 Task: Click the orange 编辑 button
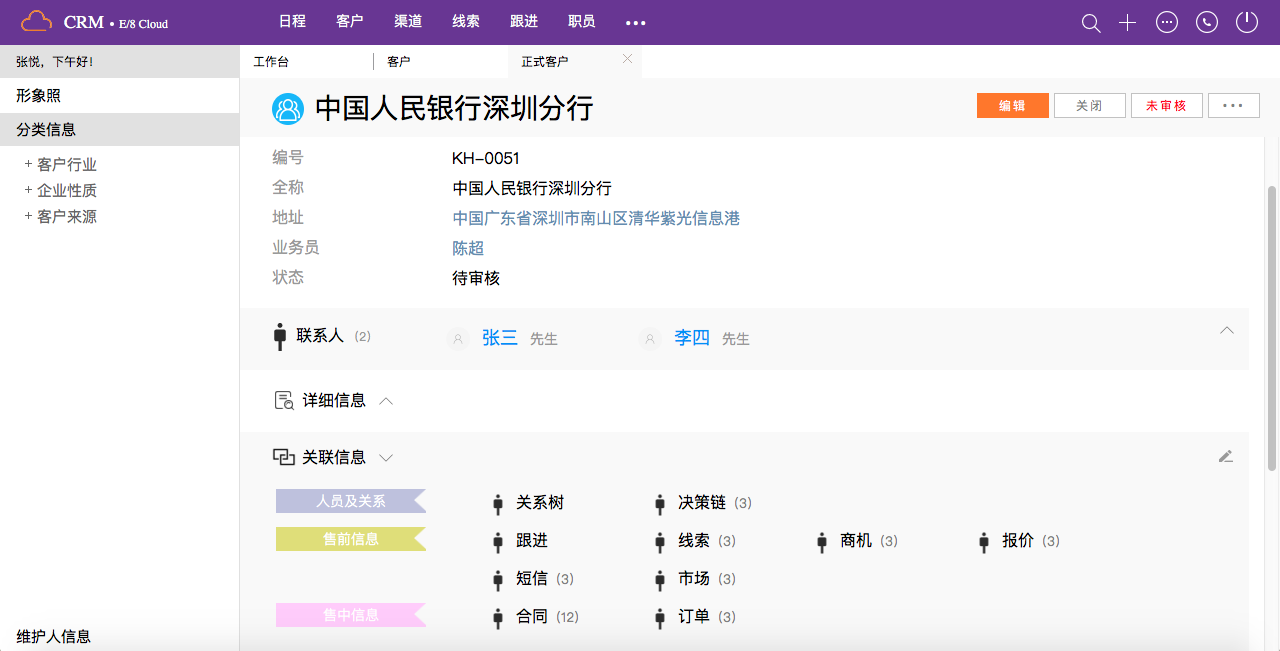pos(1013,105)
